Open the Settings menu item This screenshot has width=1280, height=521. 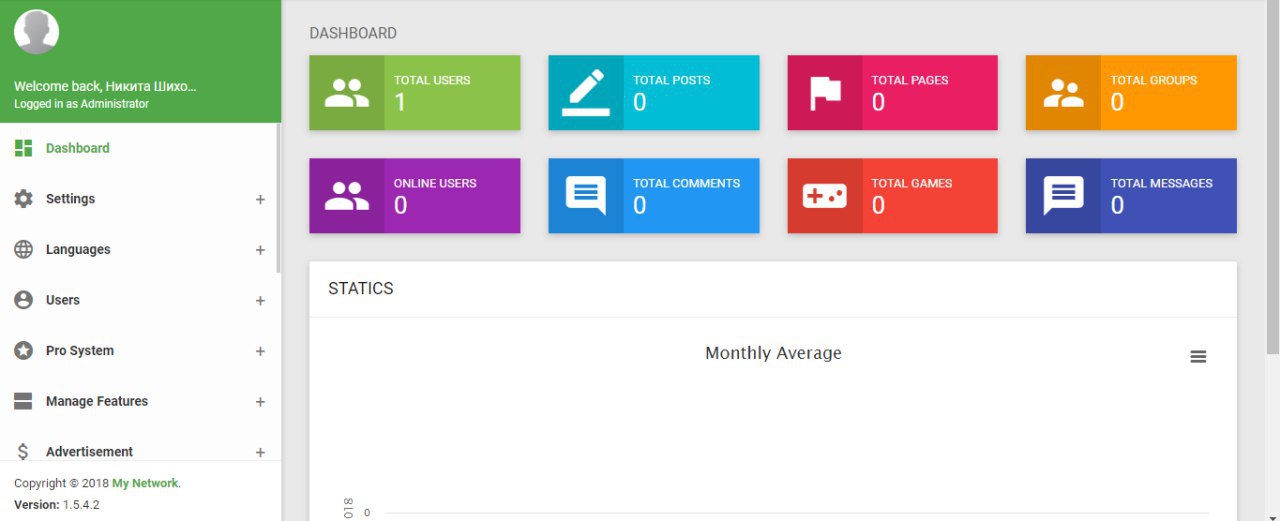click(140, 199)
